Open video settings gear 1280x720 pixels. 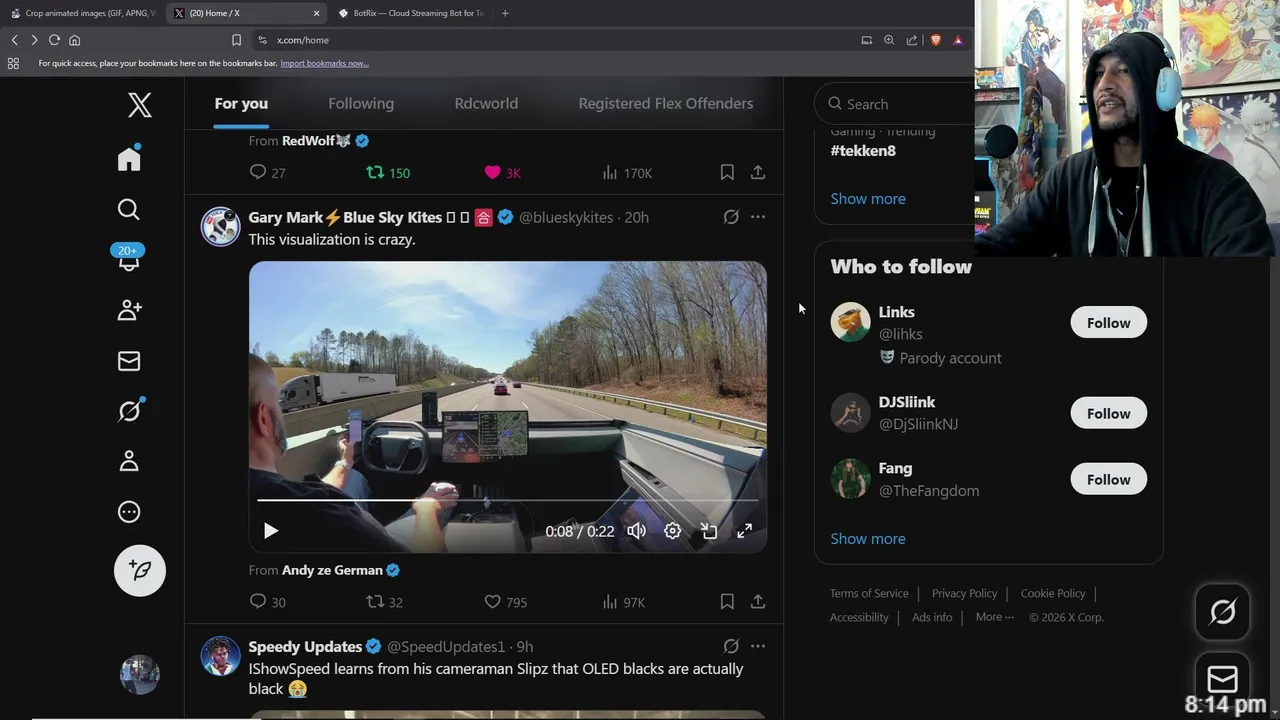(x=673, y=531)
